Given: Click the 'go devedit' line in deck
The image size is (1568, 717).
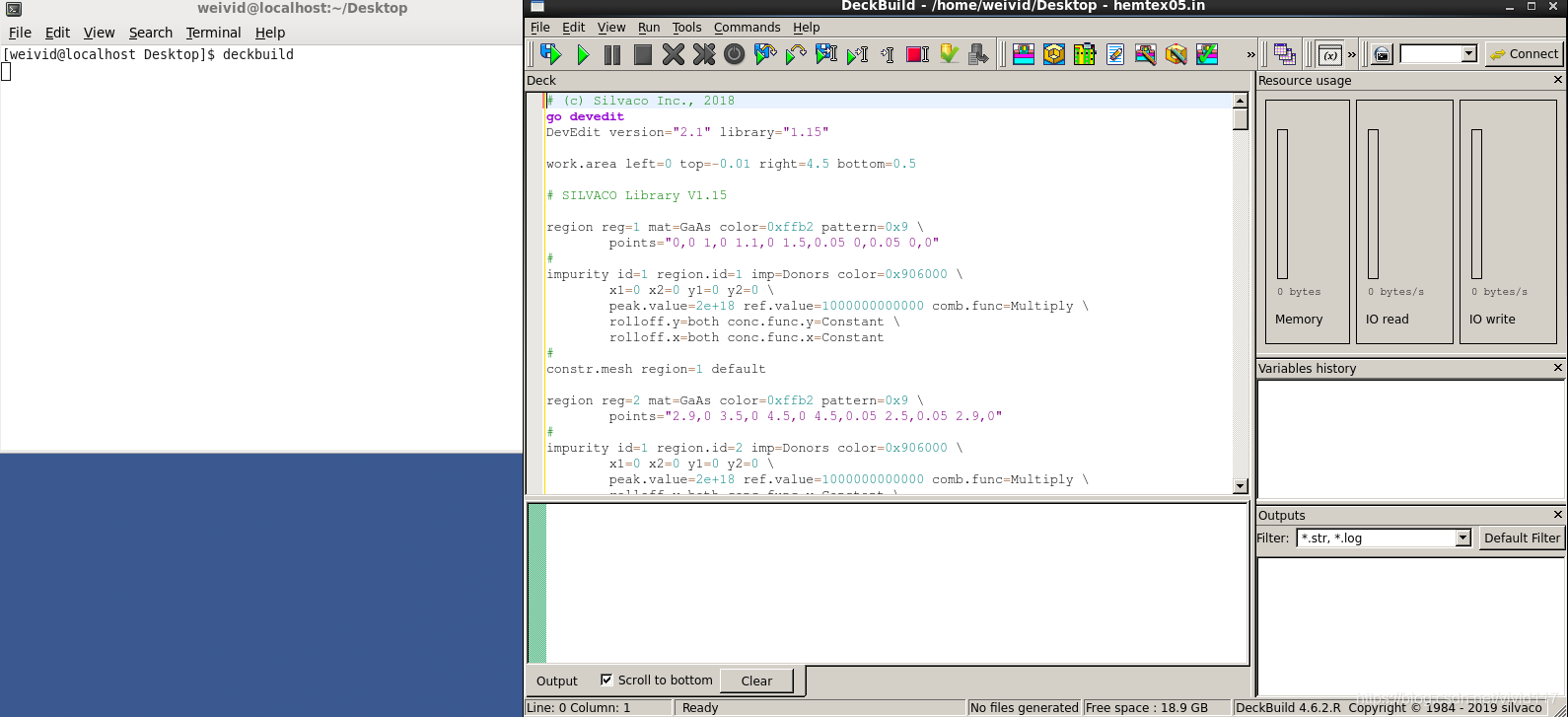Looking at the screenshot, I should click(x=586, y=116).
